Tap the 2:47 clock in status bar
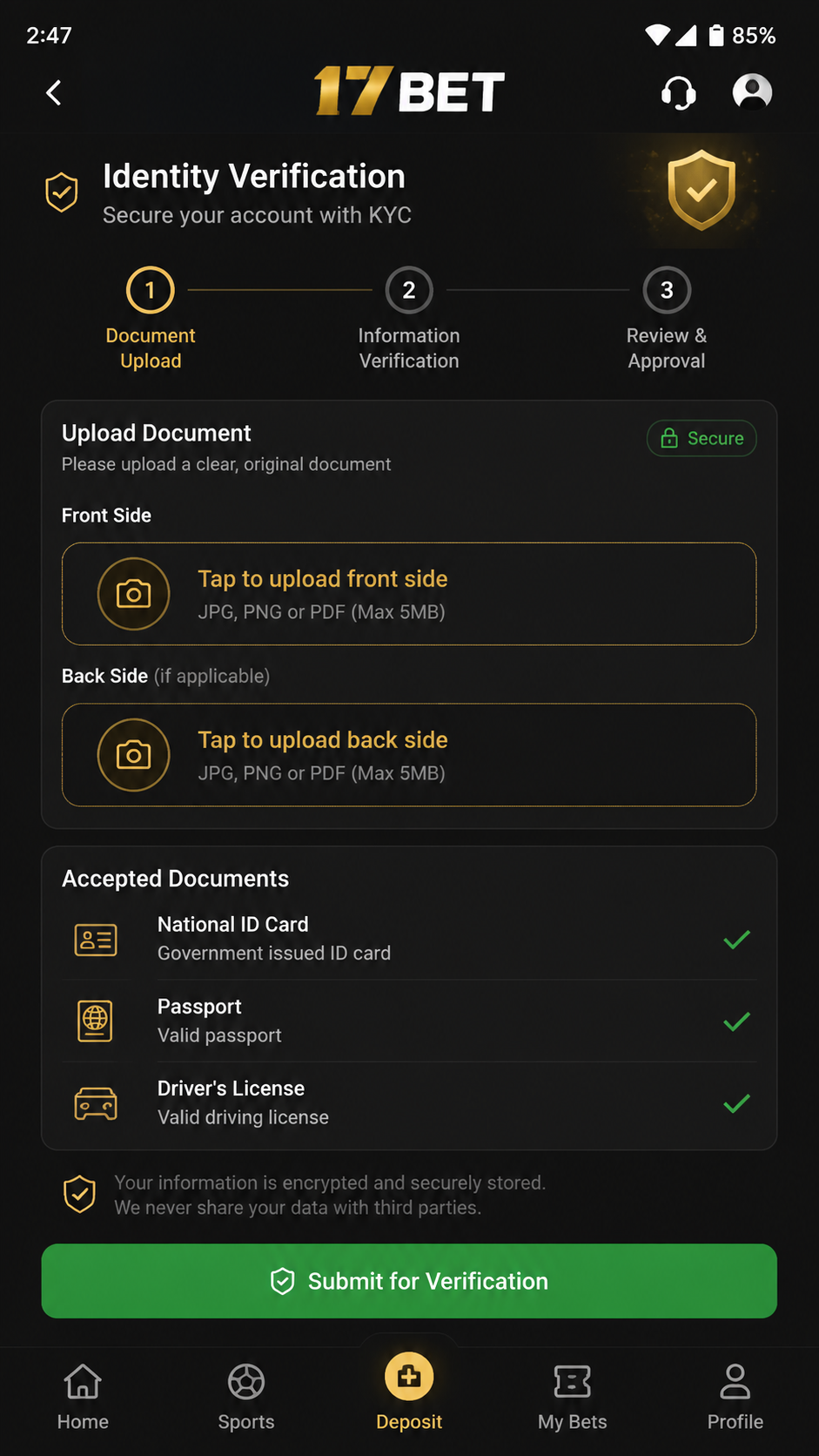 point(49,35)
